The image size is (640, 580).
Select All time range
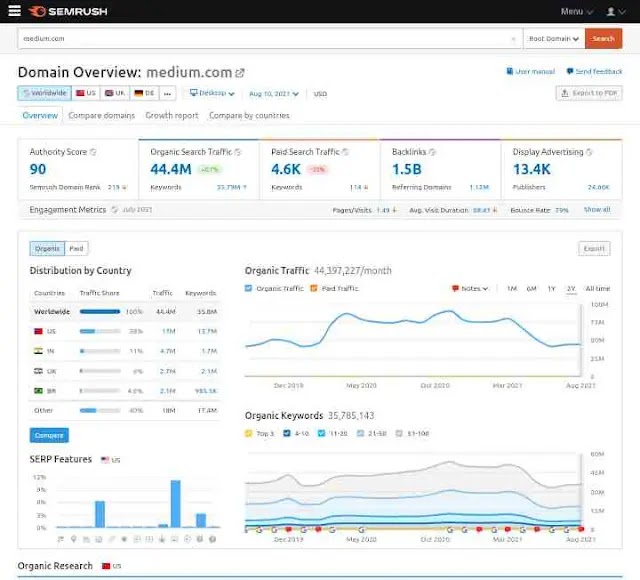[x=598, y=289]
